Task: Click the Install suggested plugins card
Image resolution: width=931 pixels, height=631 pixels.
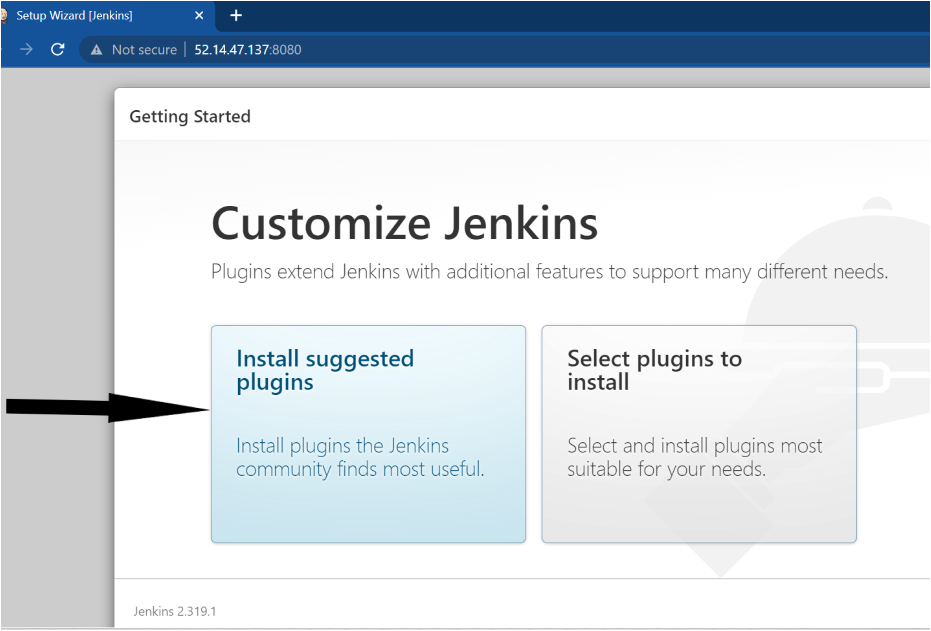Action: click(x=368, y=434)
